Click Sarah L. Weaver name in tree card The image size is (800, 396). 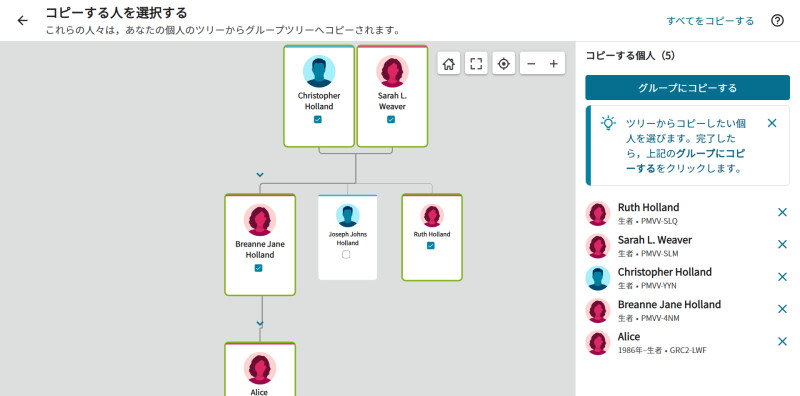tap(392, 101)
